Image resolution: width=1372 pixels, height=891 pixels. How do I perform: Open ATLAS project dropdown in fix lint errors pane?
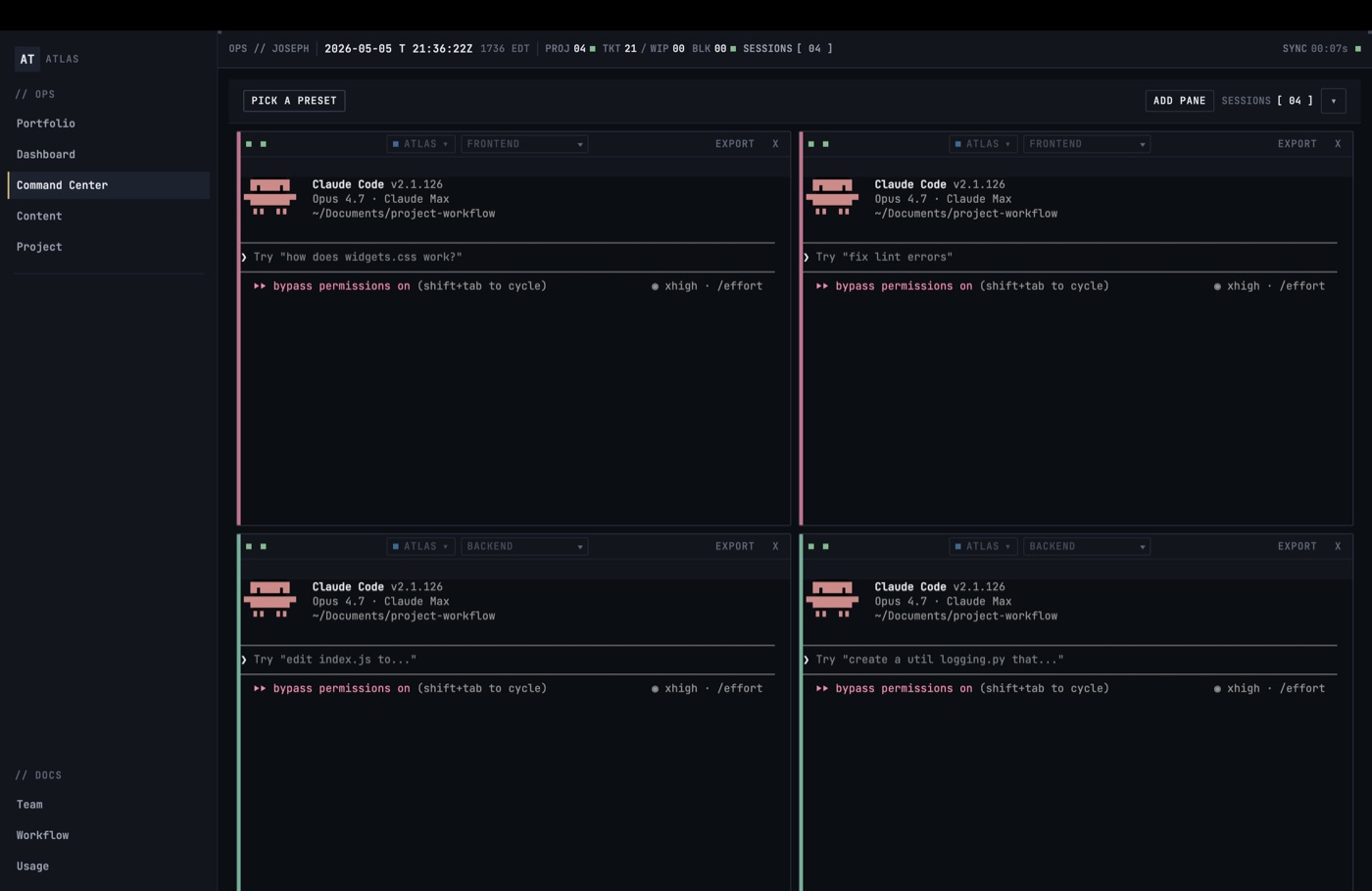pyautogui.click(x=983, y=144)
